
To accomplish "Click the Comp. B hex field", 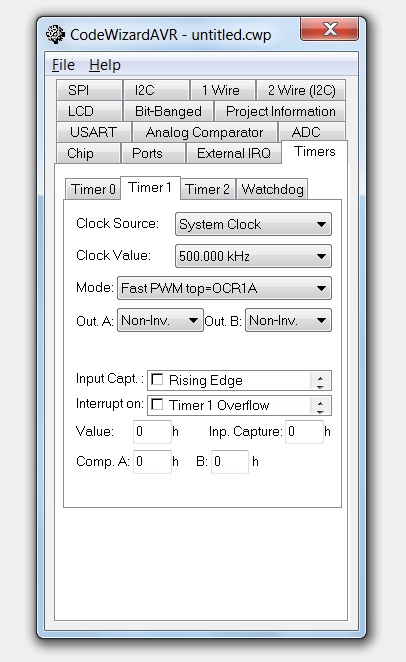I will tap(230, 461).
